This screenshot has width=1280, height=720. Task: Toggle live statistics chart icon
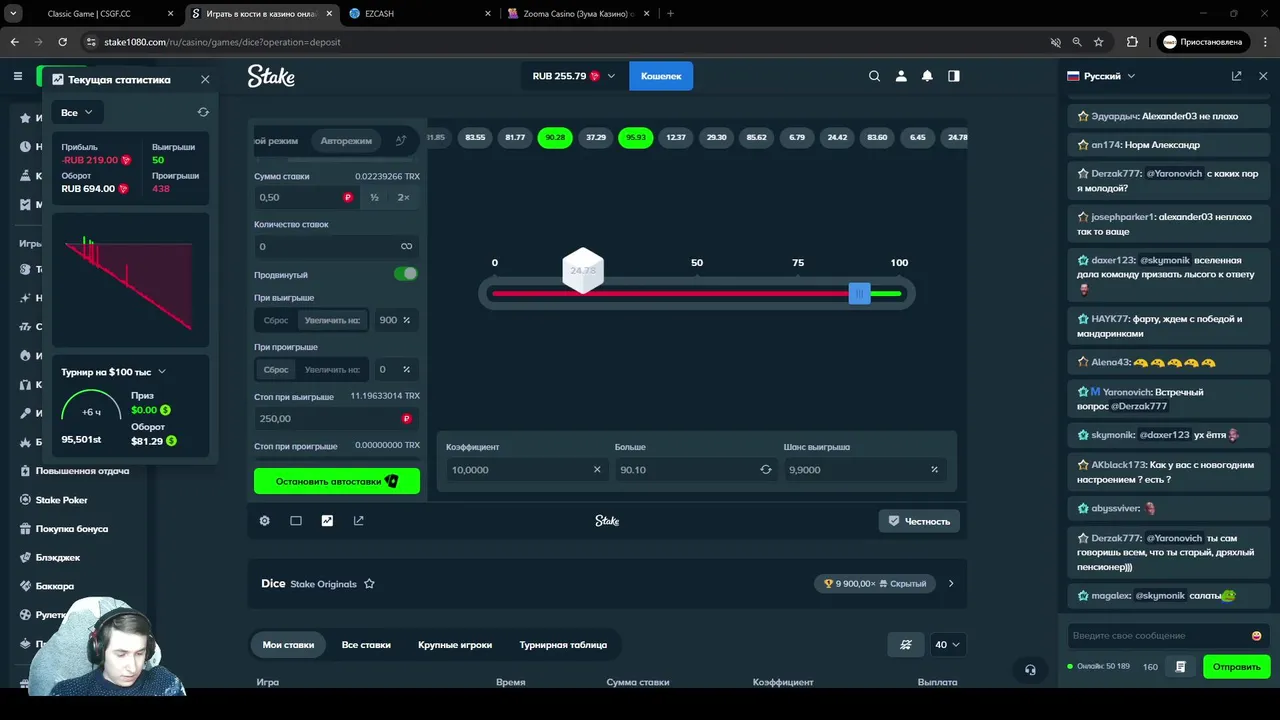pos(327,521)
